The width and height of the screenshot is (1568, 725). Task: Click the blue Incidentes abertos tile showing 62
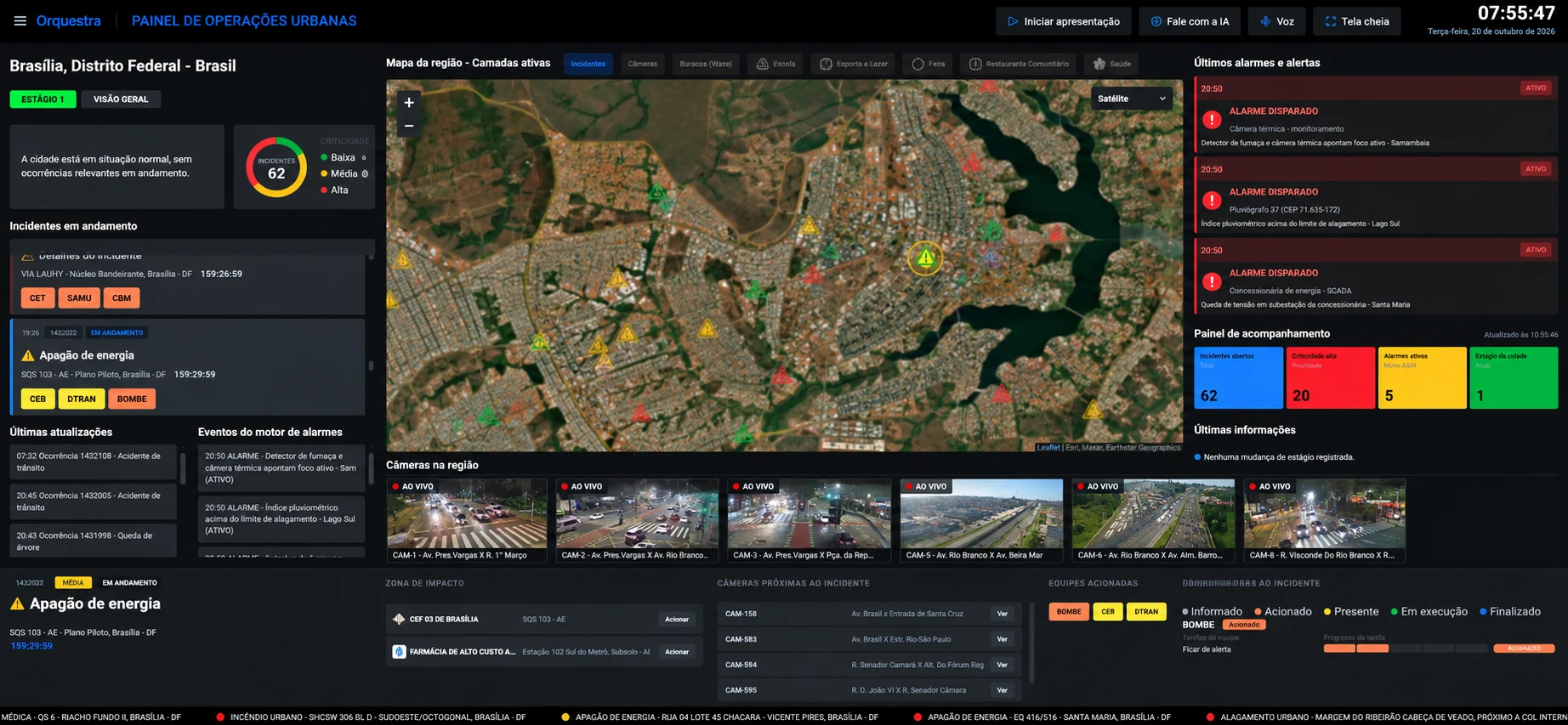point(1238,378)
